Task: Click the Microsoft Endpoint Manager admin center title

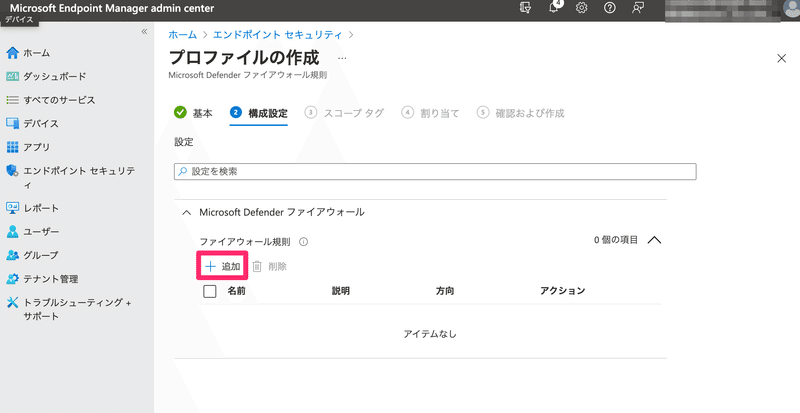Action: pyautogui.click(x=112, y=8)
